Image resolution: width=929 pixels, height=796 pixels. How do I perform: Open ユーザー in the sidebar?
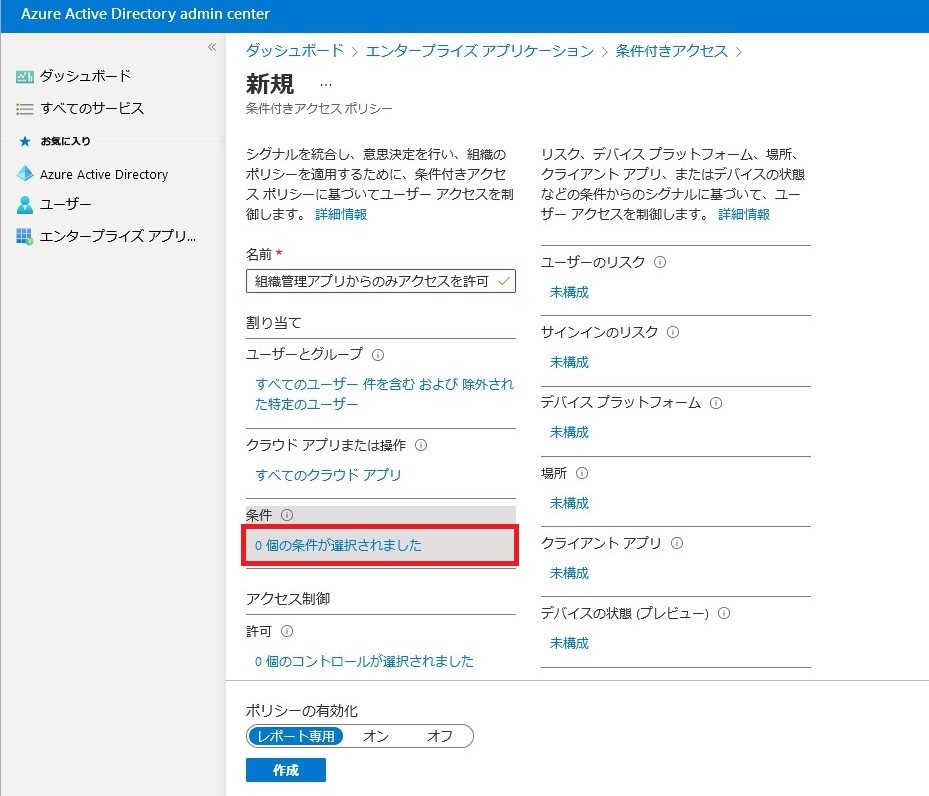(x=65, y=204)
